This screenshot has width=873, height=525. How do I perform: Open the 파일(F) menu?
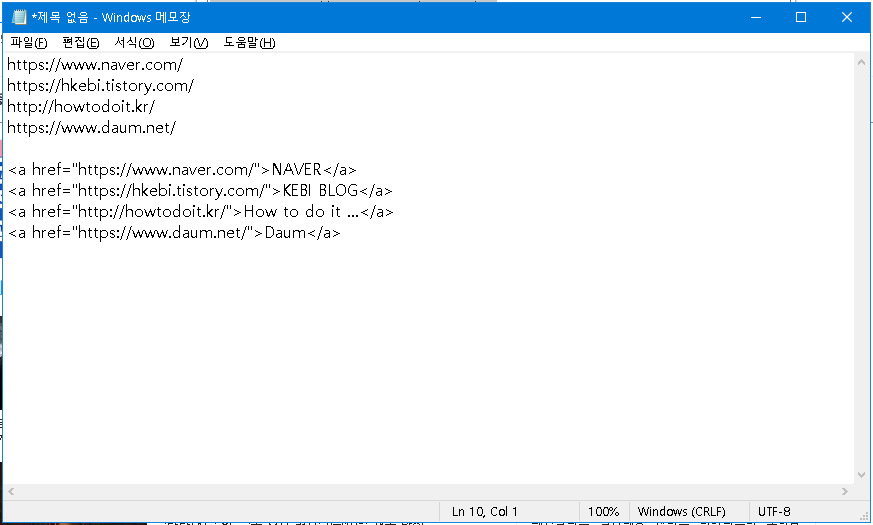[x=28, y=42]
